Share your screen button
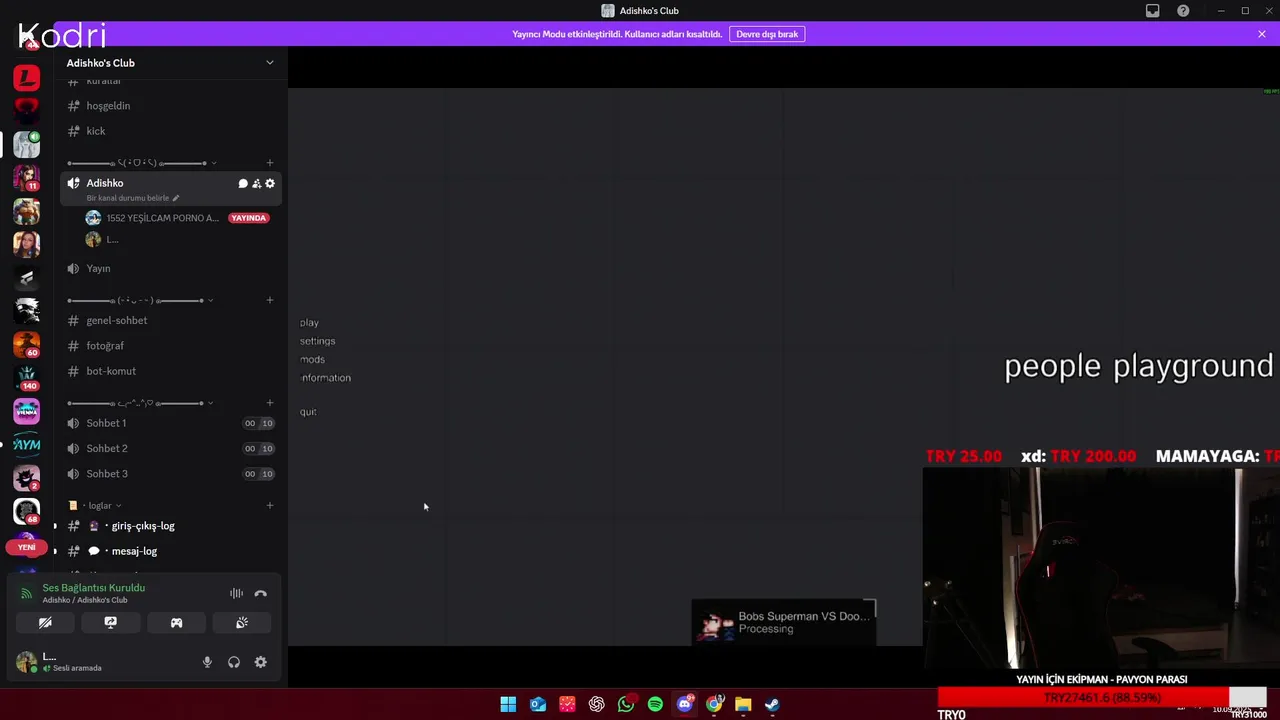This screenshot has height=720, width=1280. [x=111, y=623]
